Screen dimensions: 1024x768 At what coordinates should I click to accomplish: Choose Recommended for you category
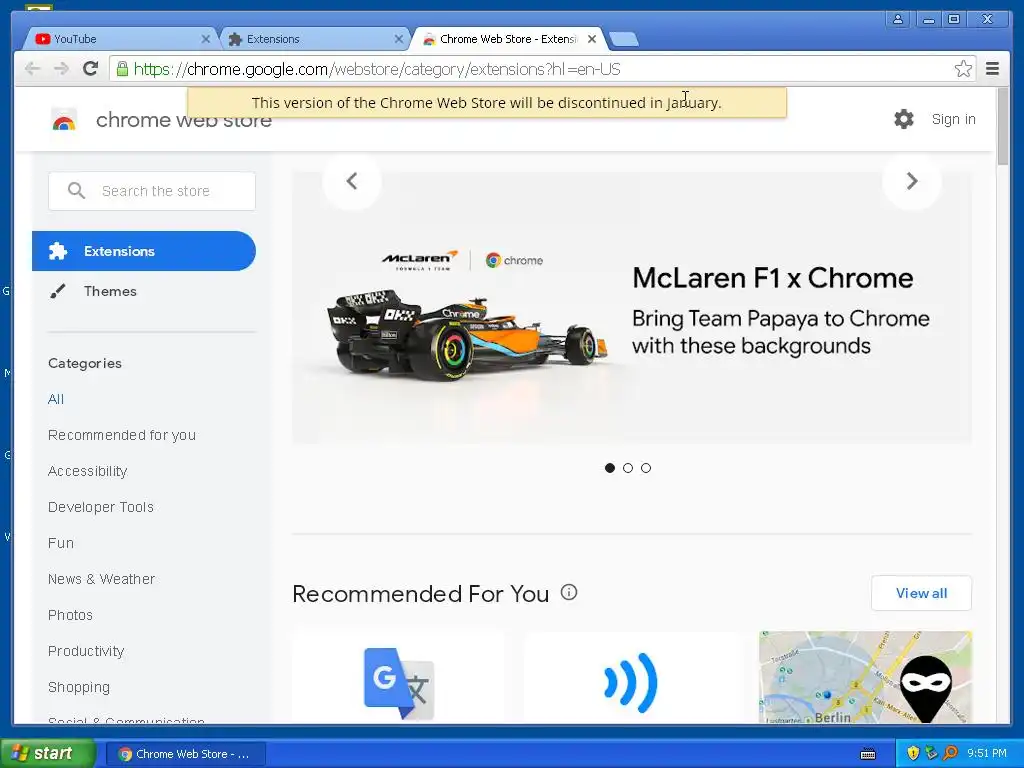click(x=121, y=435)
